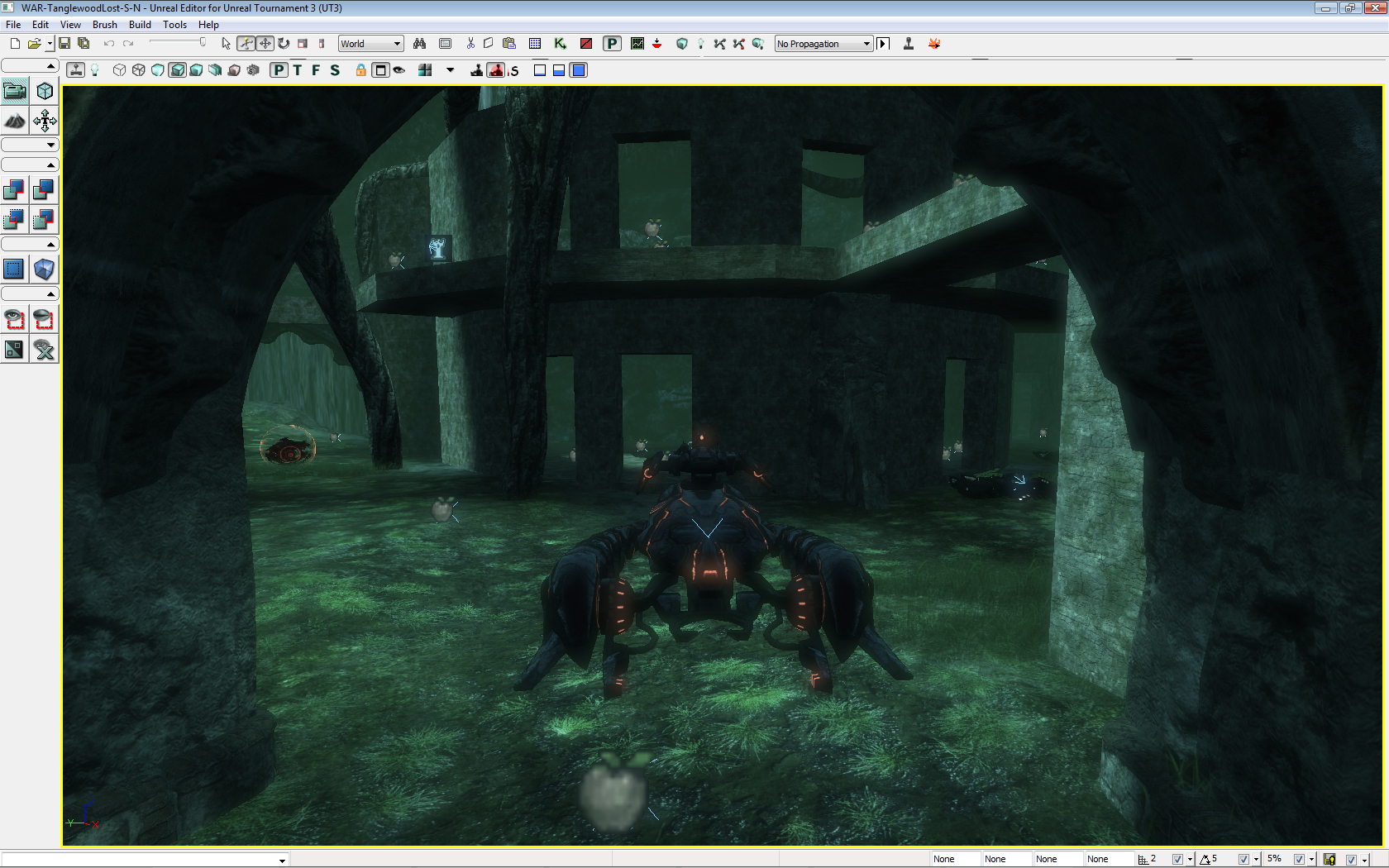Click Show All Actors cross icon
The image size is (1389, 868).
point(45,349)
